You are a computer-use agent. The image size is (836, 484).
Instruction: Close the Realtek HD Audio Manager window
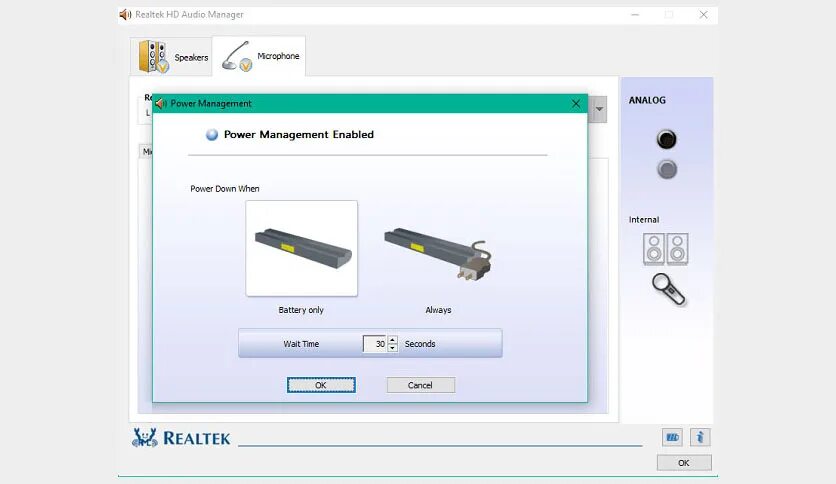coord(704,14)
